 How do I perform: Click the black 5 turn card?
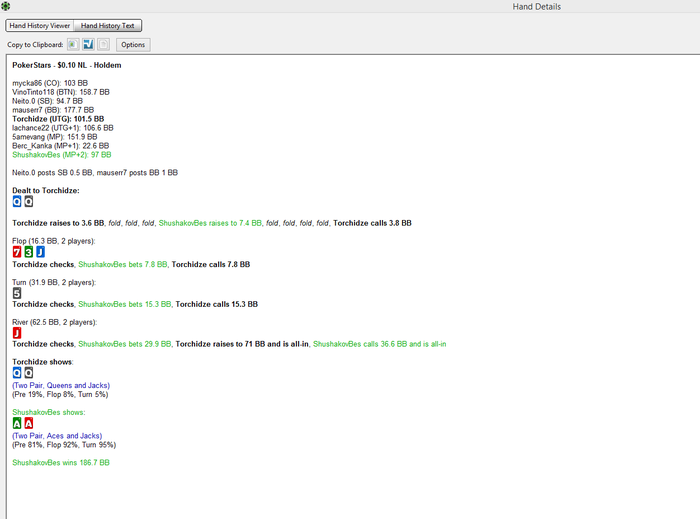coord(17,293)
